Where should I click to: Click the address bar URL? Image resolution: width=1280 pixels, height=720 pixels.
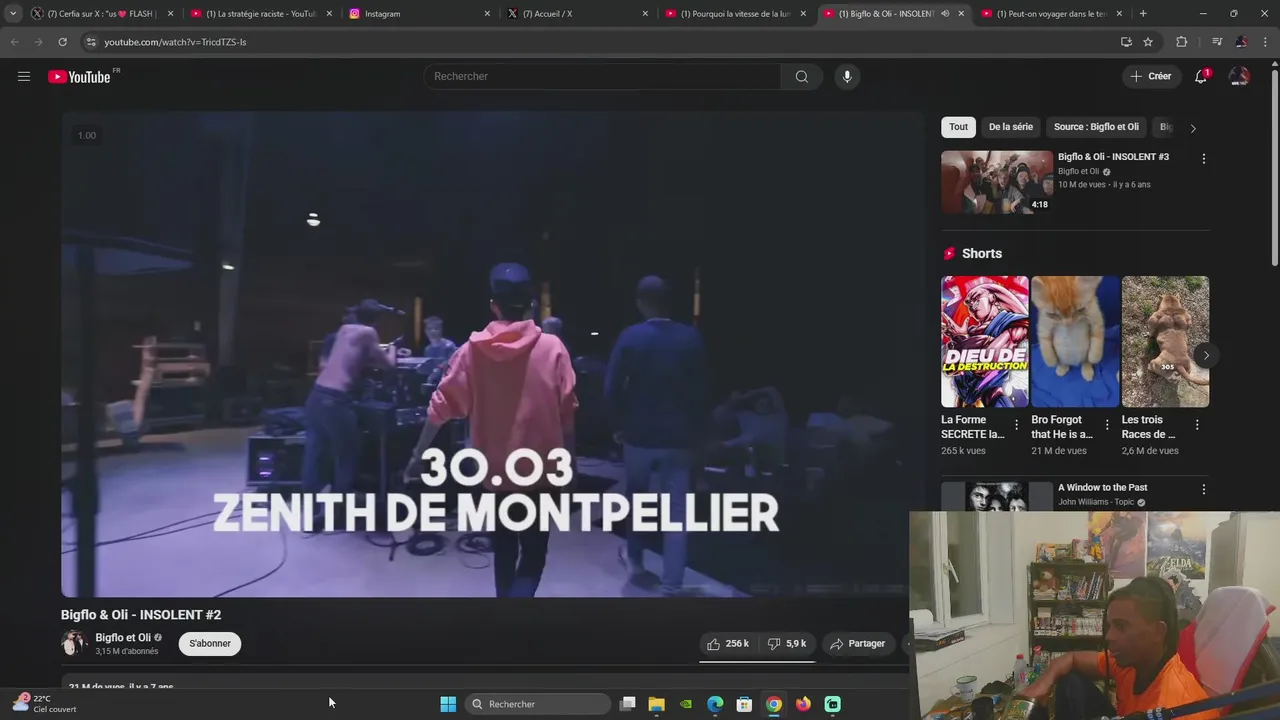[175, 42]
